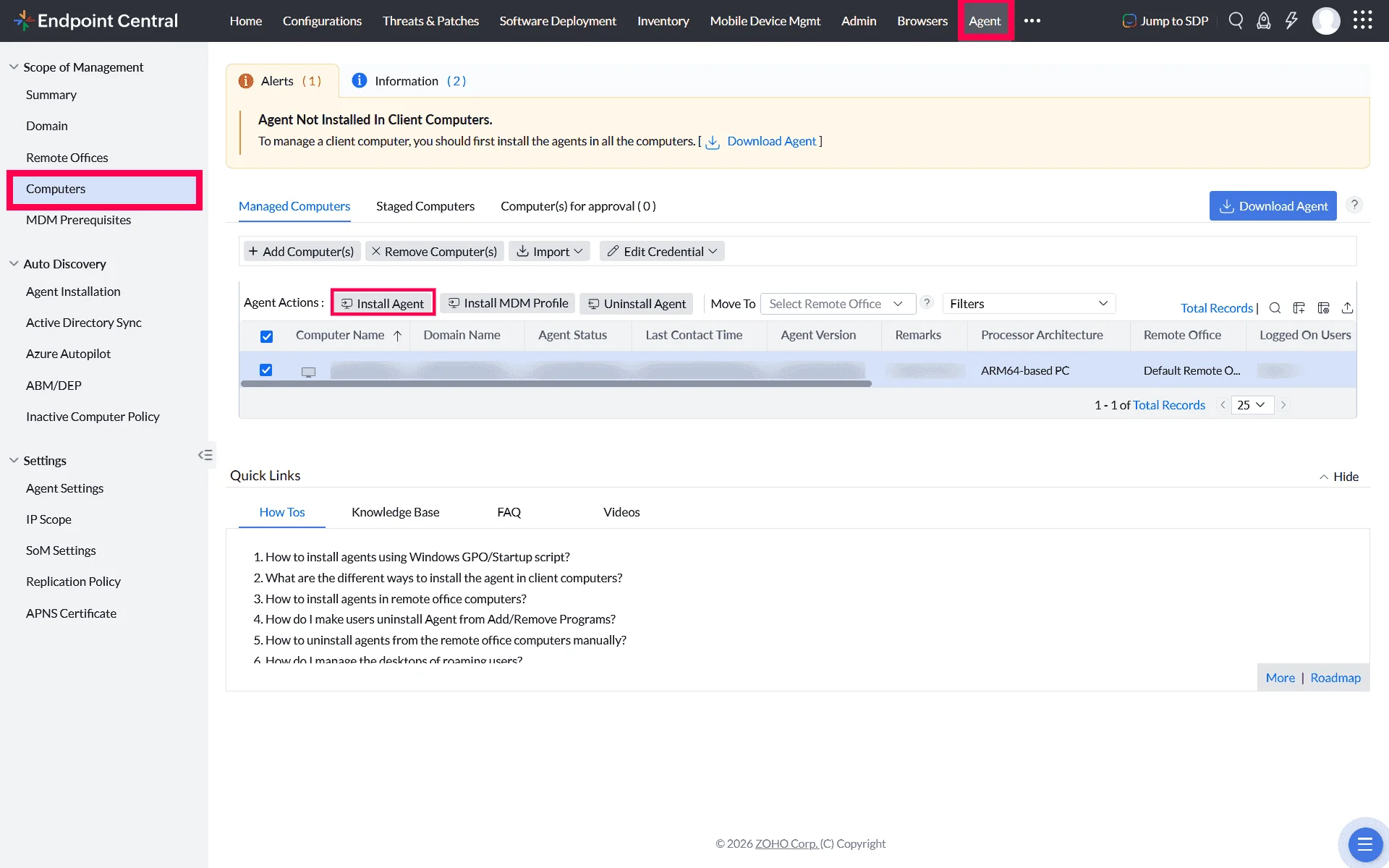The width and height of the screenshot is (1389, 868).
Task: Click Add Computer(s) button
Action: point(302,251)
